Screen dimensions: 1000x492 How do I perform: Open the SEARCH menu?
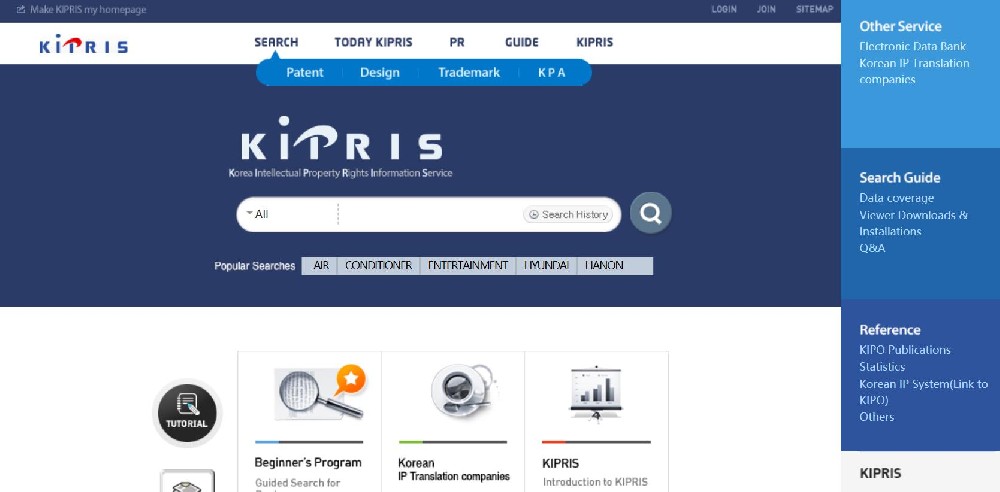pos(276,42)
